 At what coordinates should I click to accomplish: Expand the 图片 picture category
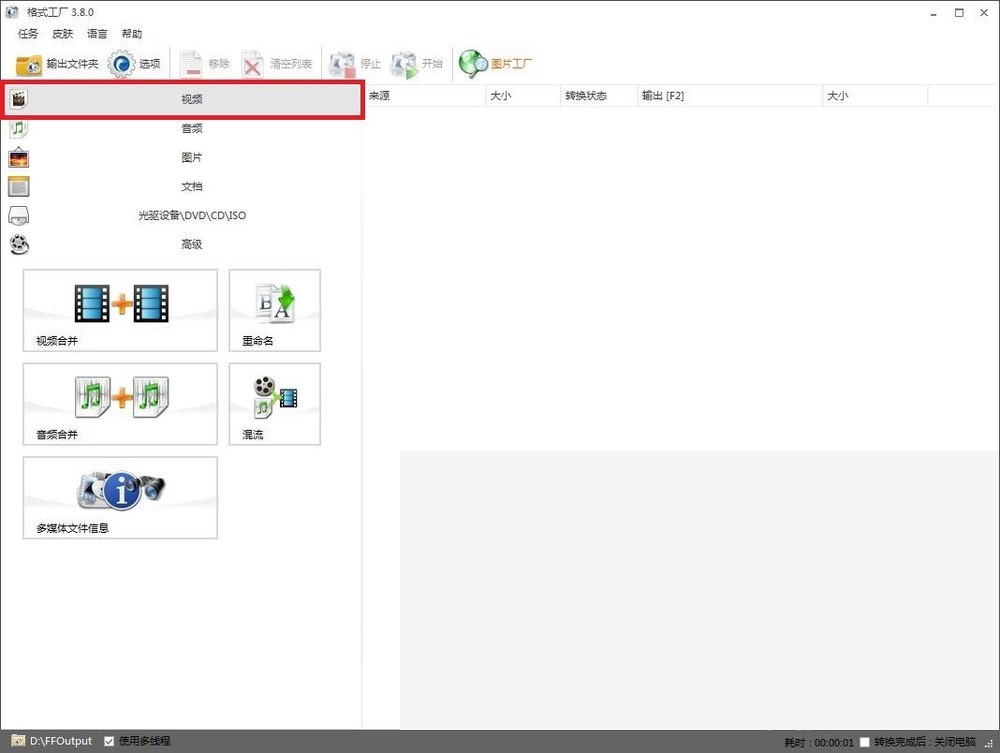click(x=182, y=157)
